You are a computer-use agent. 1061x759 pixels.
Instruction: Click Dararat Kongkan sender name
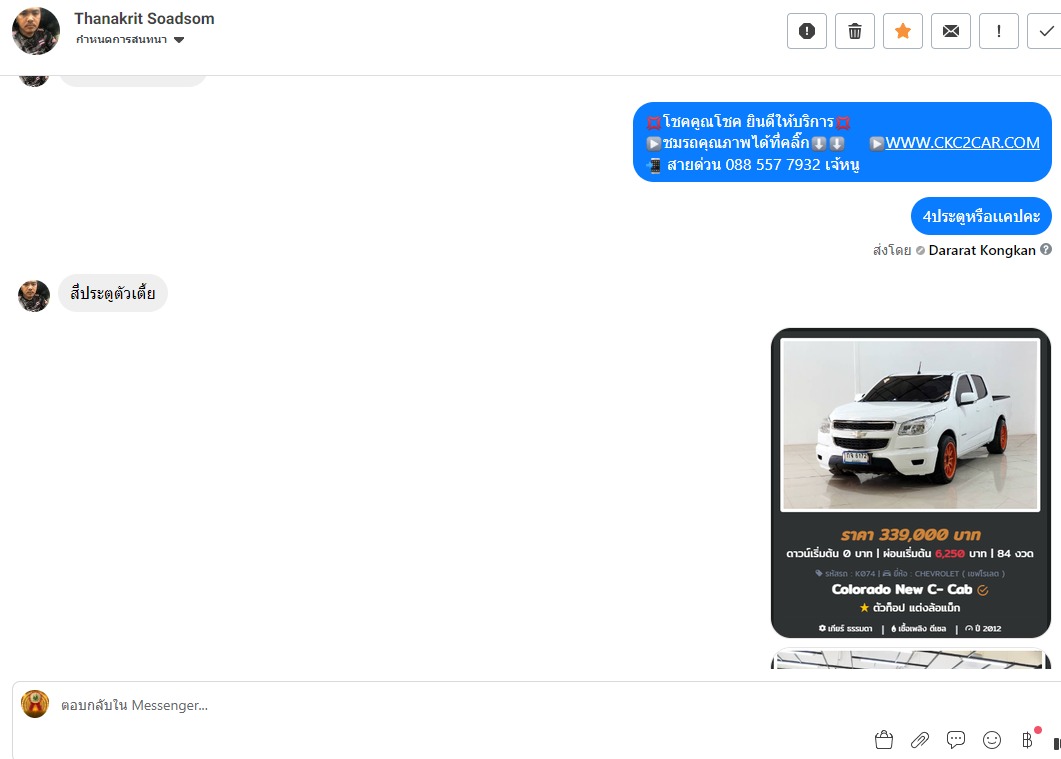pos(982,250)
